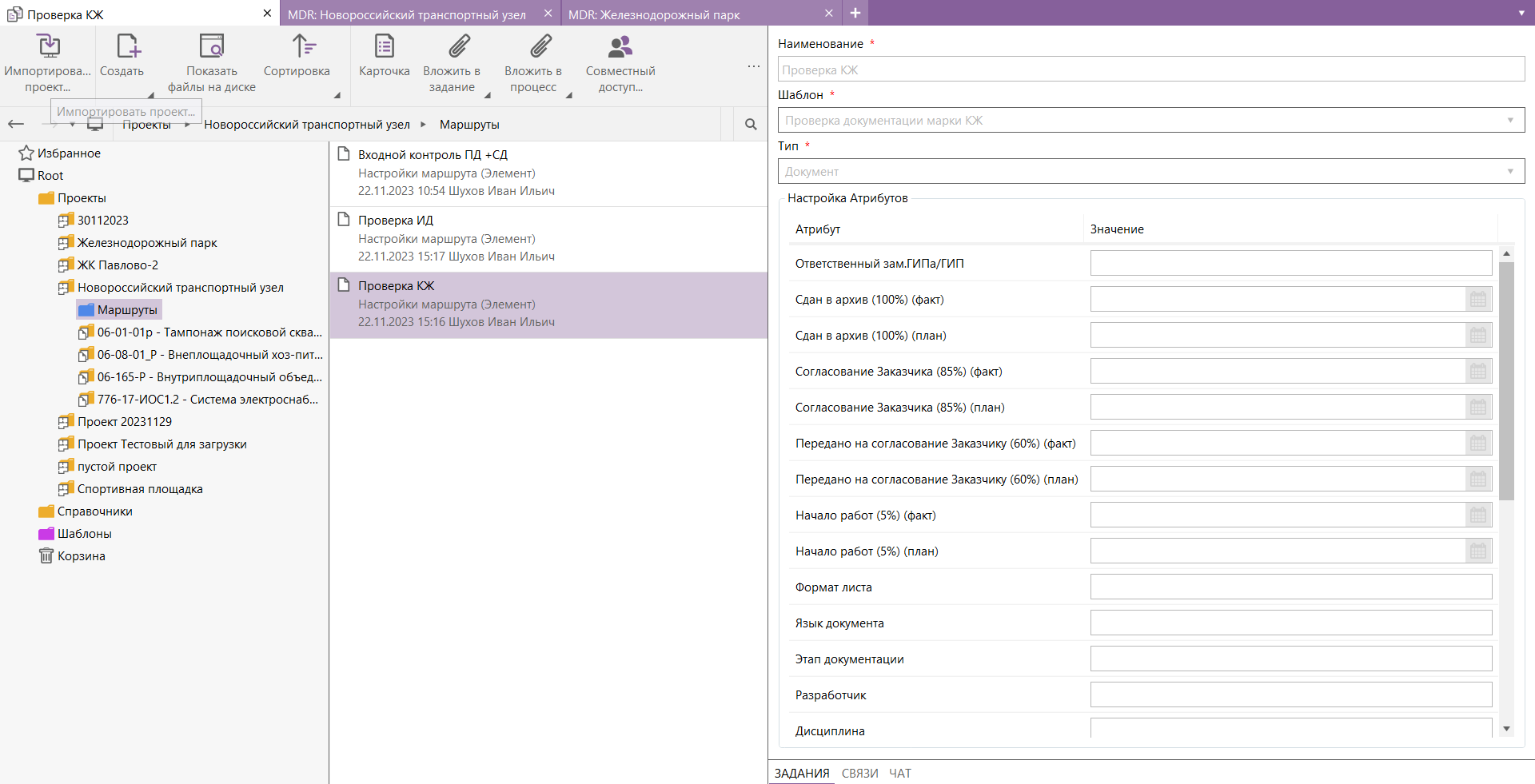
Task: Expand Вложить в задание options arrow
Action: (x=488, y=95)
